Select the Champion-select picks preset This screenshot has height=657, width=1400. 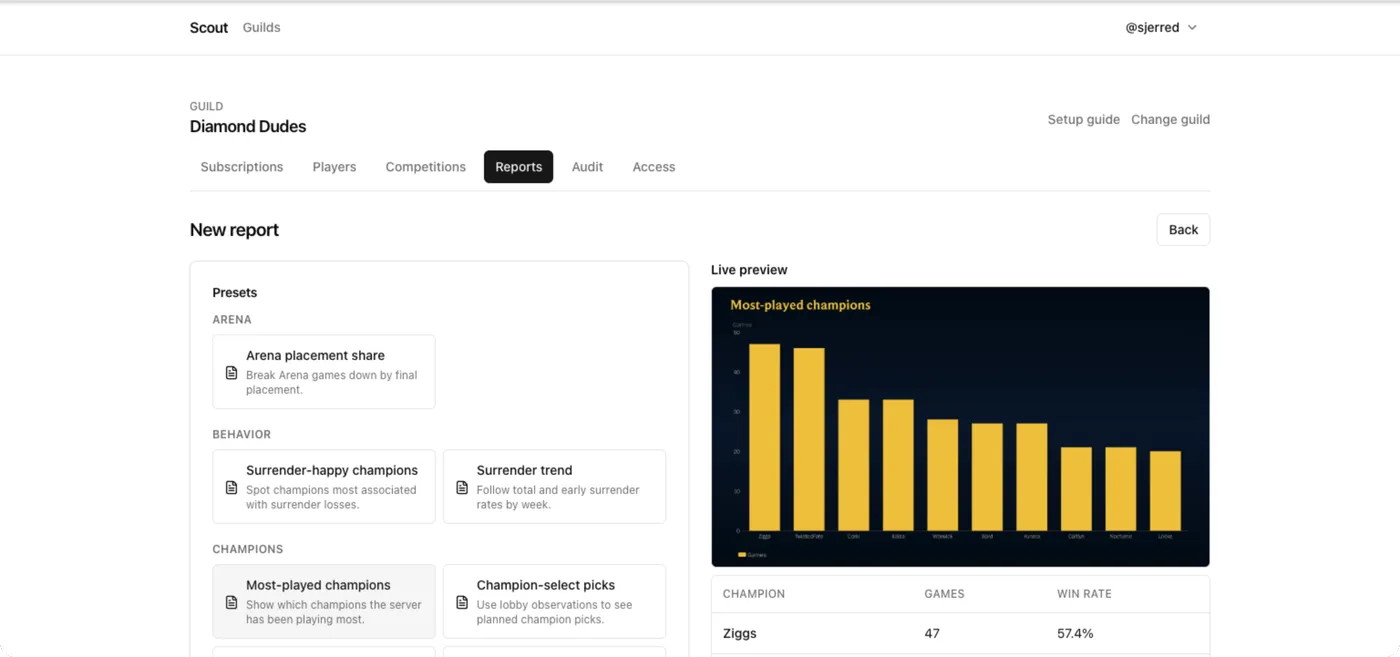tap(554, 602)
